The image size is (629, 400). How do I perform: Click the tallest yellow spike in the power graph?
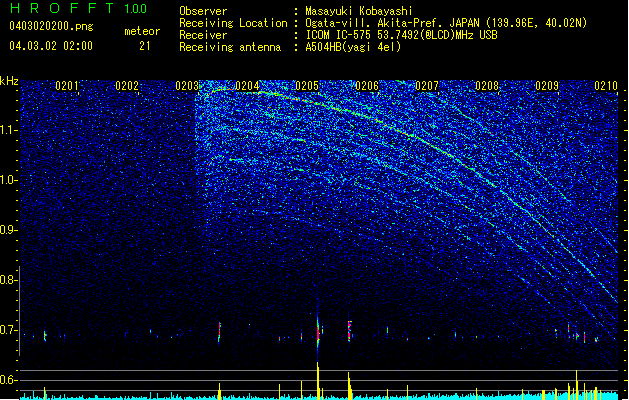tap(318, 380)
